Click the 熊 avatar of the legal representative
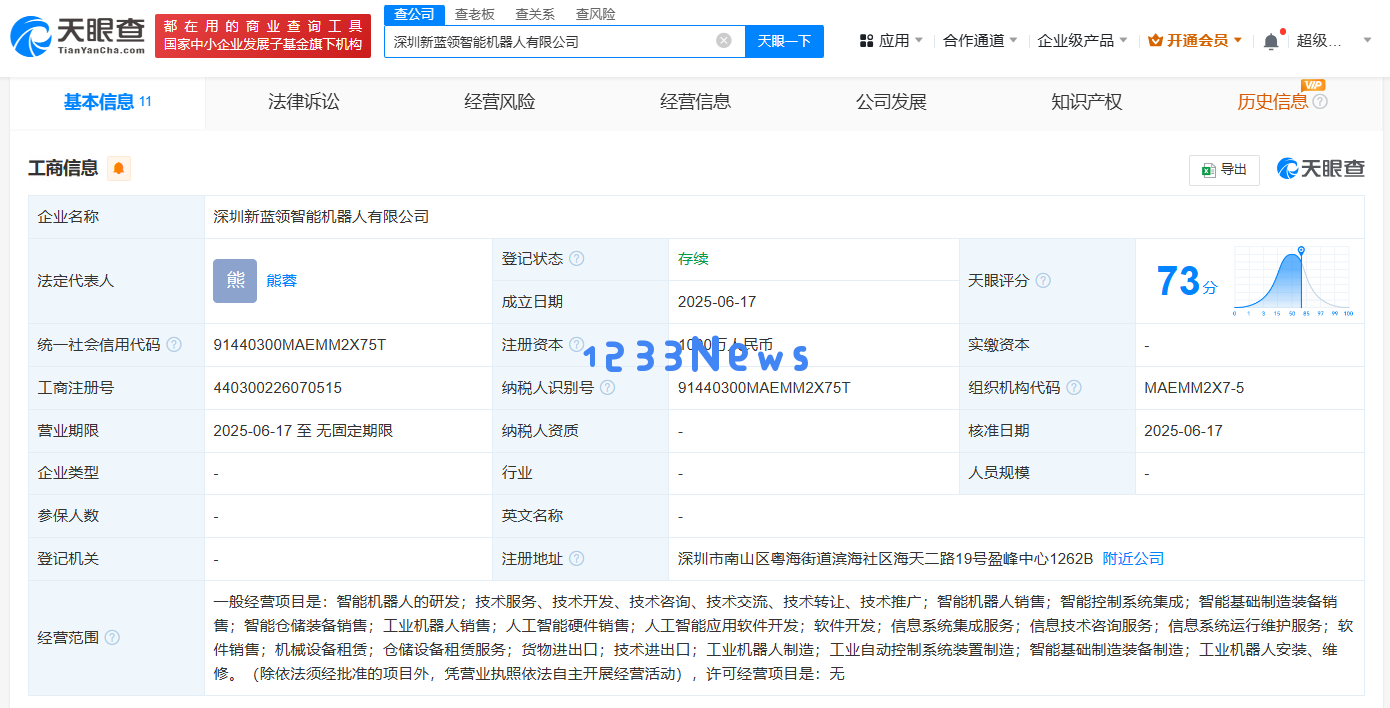This screenshot has width=1390, height=708. (x=235, y=281)
